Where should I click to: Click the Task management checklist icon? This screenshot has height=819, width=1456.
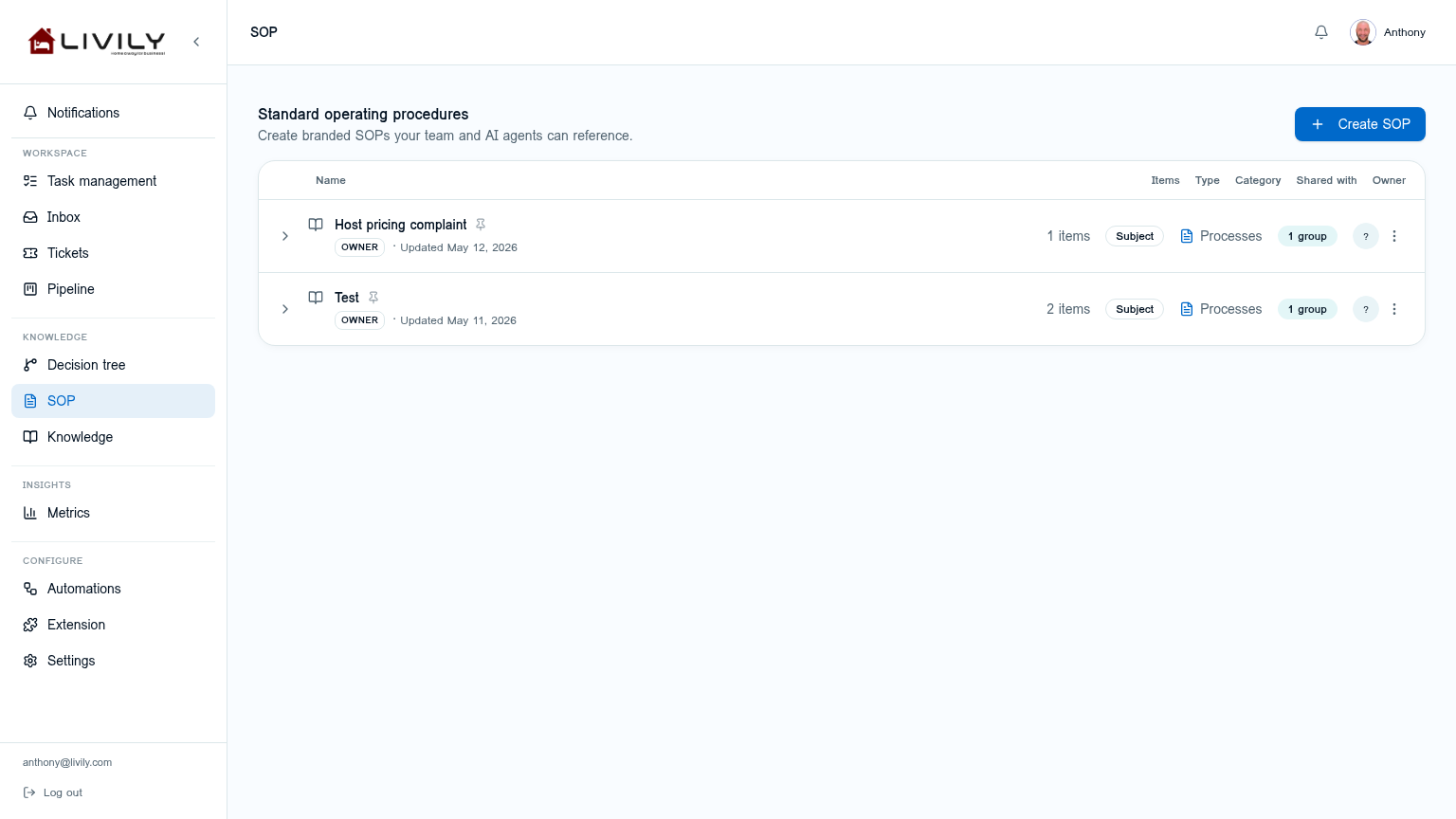tap(30, 181)
